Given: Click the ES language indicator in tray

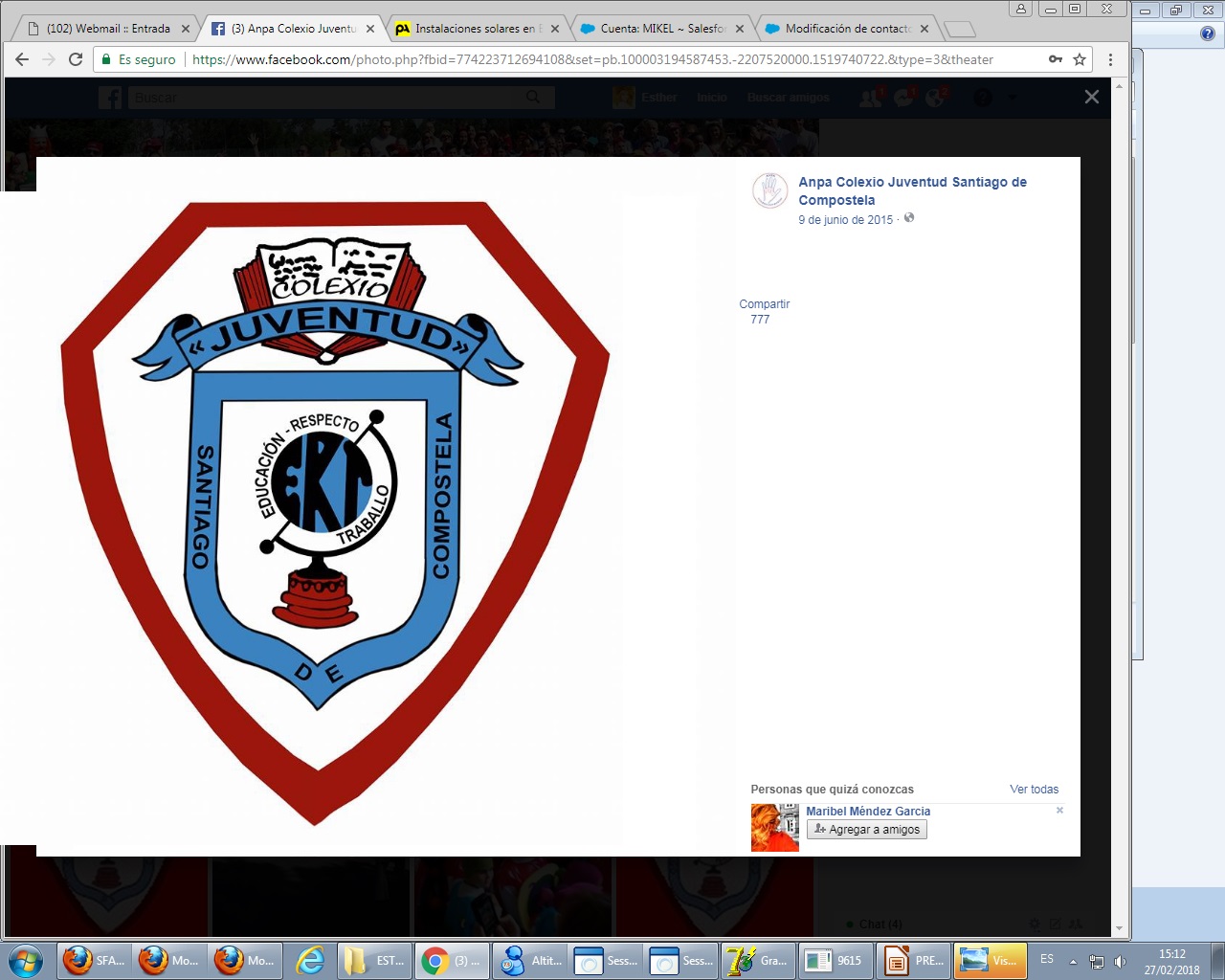Looking at the screenshot, I should pyautogui.click(x=1047, y=959).
